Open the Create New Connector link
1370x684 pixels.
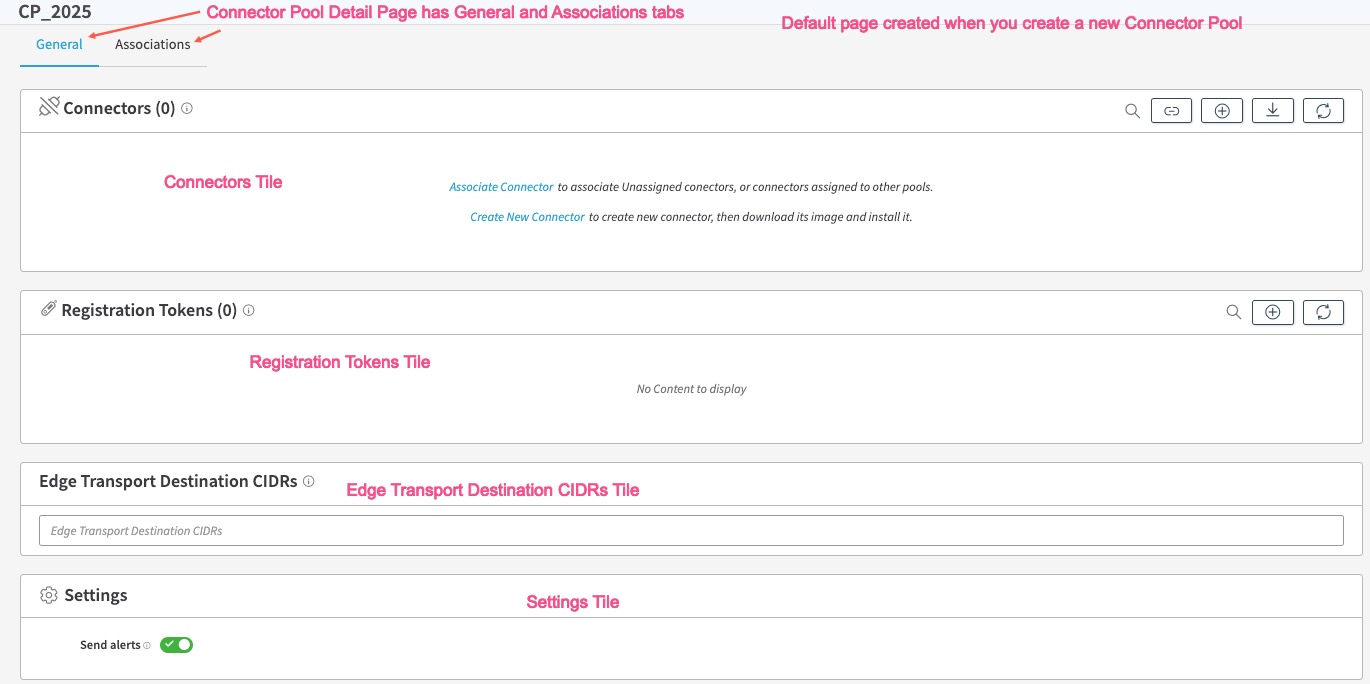pyautogui.click(x=527, y=217)
